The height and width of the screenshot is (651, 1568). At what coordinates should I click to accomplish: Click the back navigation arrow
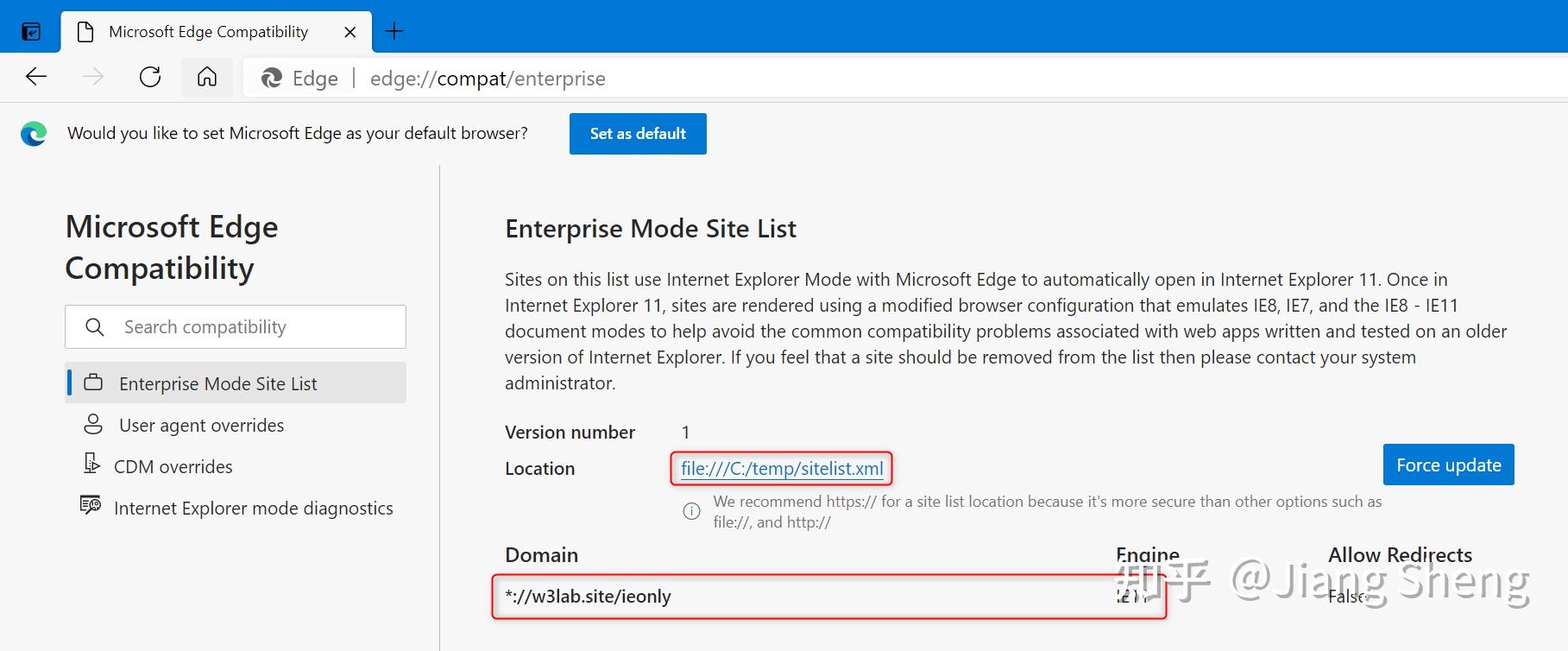[x=36, y=77]
